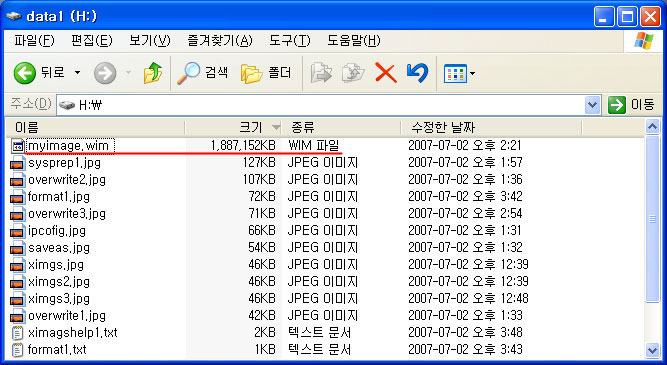
Task: Select the ximgs.jpg file icon
Action: coord(17,265)
